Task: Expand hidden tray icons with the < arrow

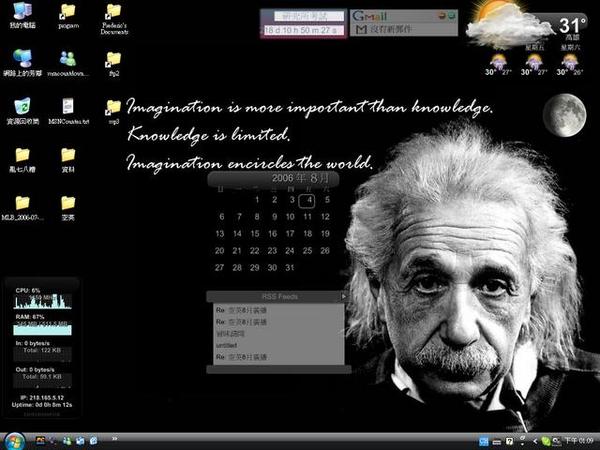Action: coord(535,441)
